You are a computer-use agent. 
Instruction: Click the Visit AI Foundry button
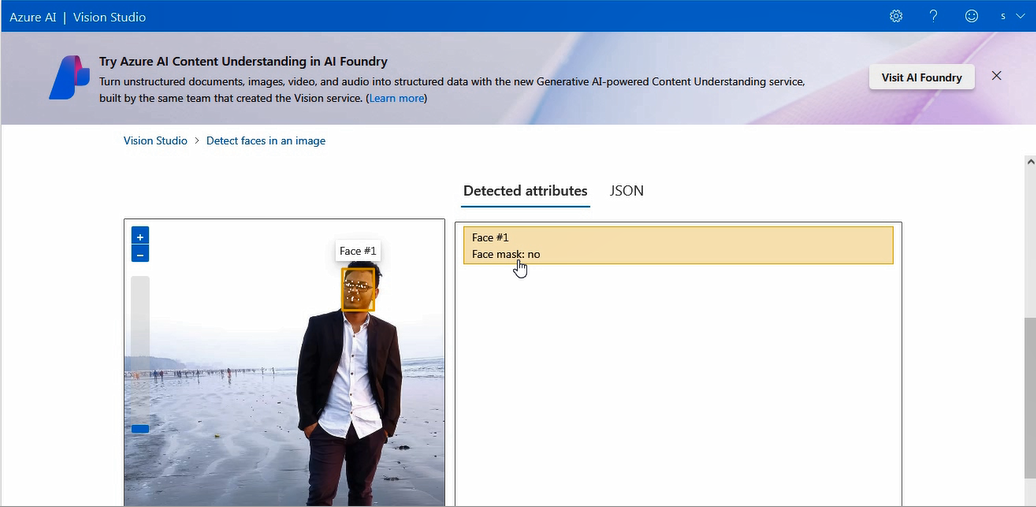tap(922, 77)
